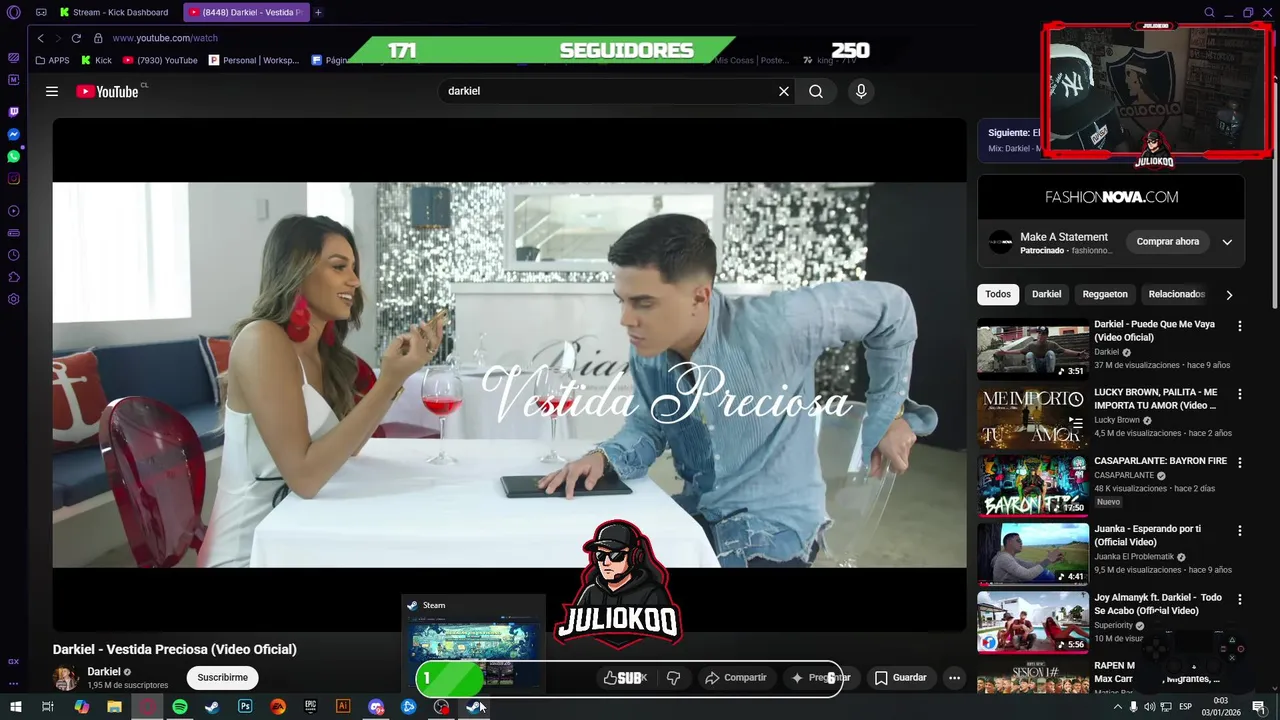Open Messenger in the Opera sidebar
Image resolution: width=1280 pixels, height=720 pixels.
[13, 134]
